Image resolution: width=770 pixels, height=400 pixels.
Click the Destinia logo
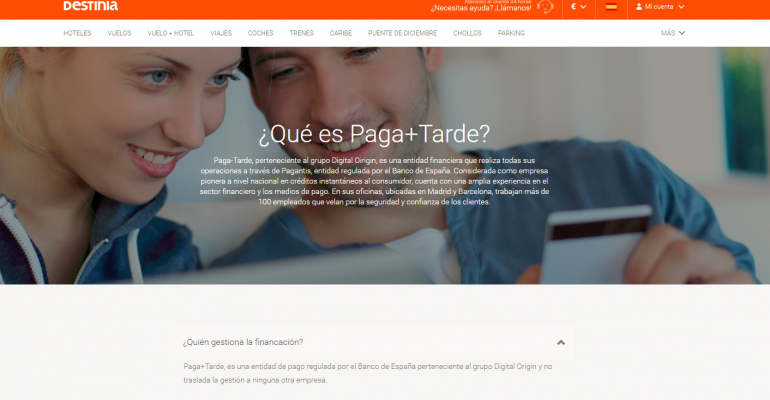[91, 5]
